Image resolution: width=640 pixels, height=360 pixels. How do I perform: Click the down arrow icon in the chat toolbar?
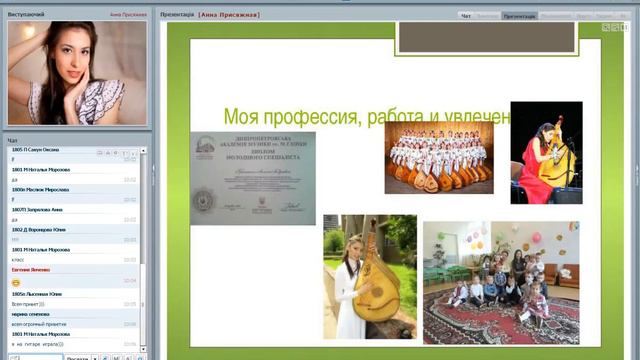point(133,153)
